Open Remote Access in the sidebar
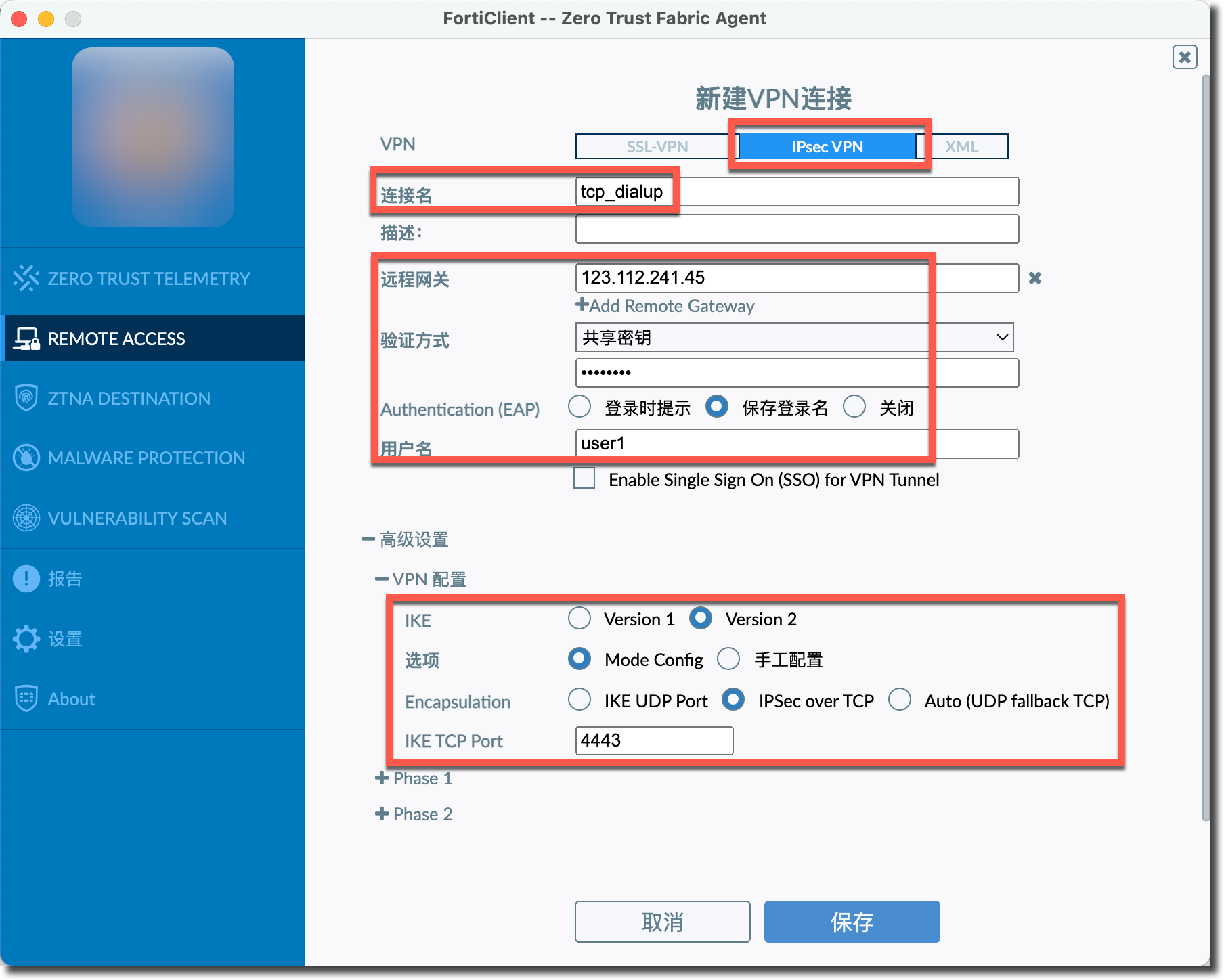This screenshot has height=980, width=1224. coord(152,338)
